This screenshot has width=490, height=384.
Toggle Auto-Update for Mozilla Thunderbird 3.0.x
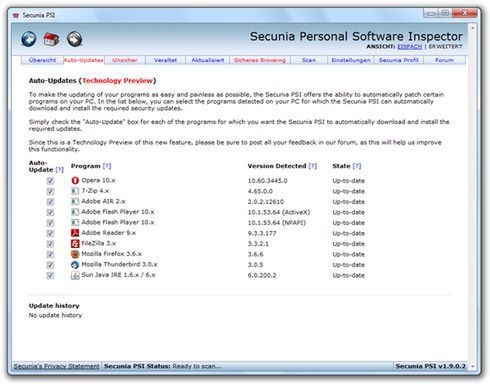tap(50, 265)
